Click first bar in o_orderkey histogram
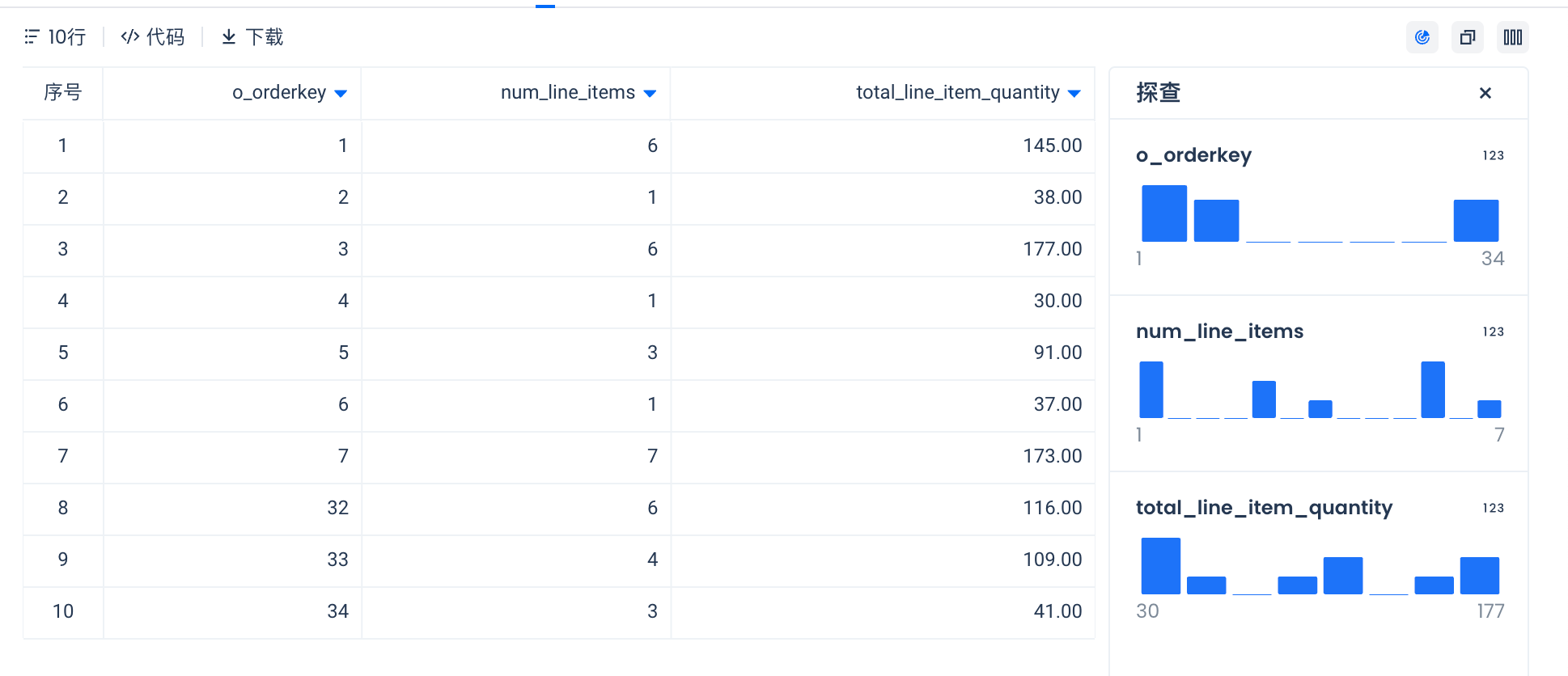The image size is (1568, 676). point(1163,213)
